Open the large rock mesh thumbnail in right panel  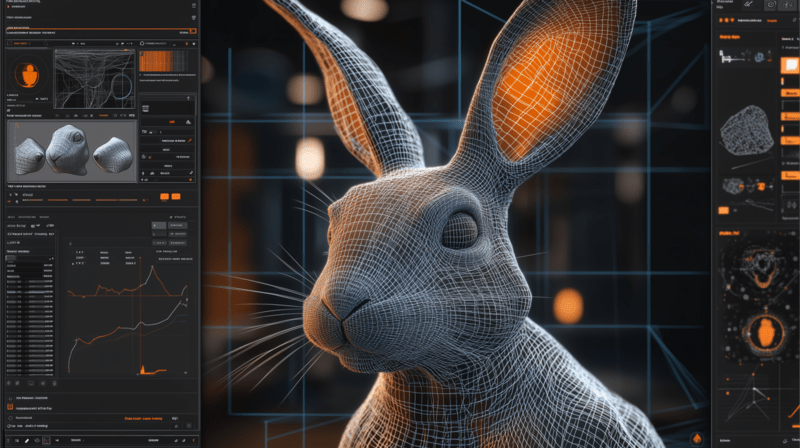747,130
